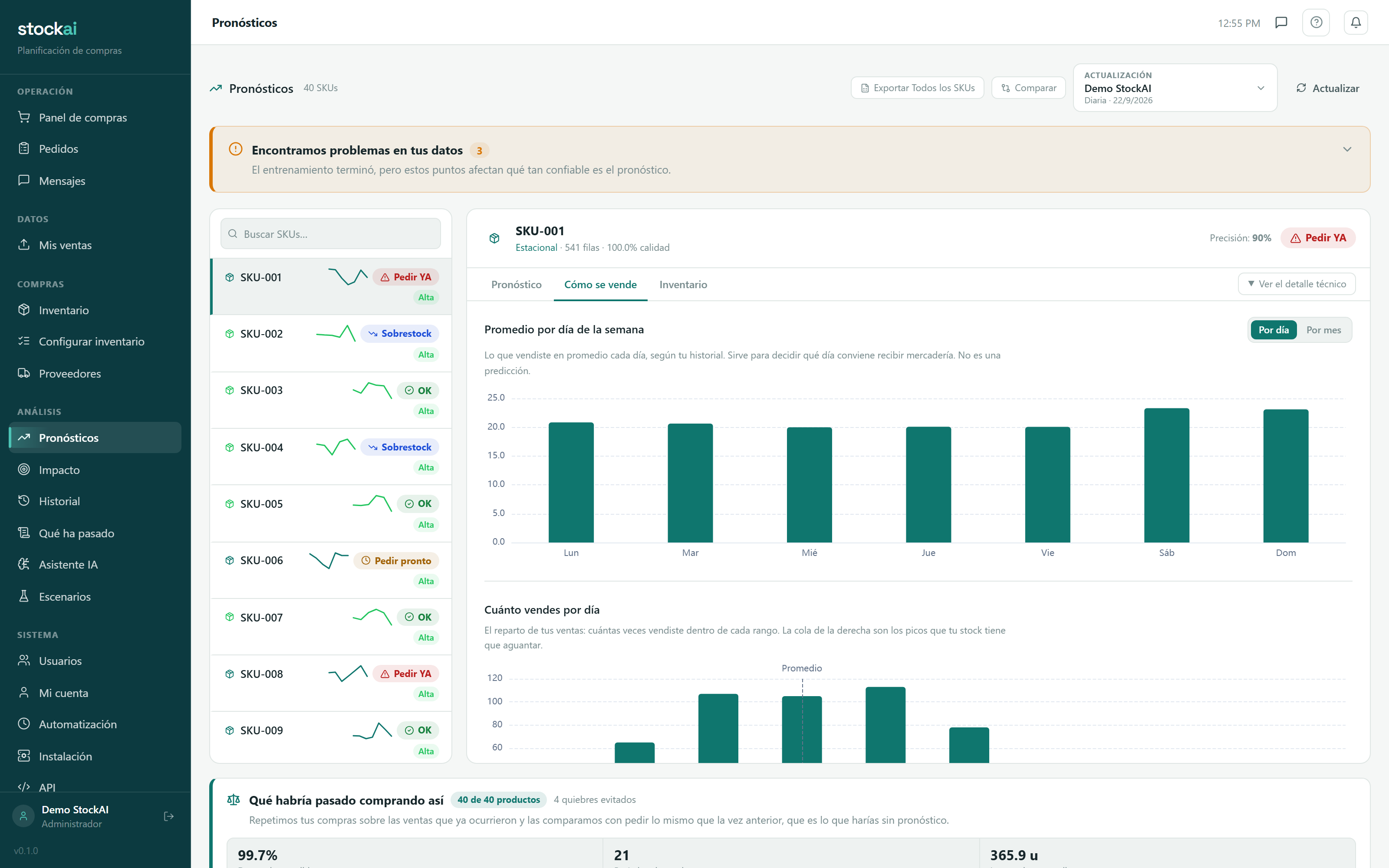Go to Pedidos in sidebar
Screen dimensions: 1389x868
(x=95, y=149)
